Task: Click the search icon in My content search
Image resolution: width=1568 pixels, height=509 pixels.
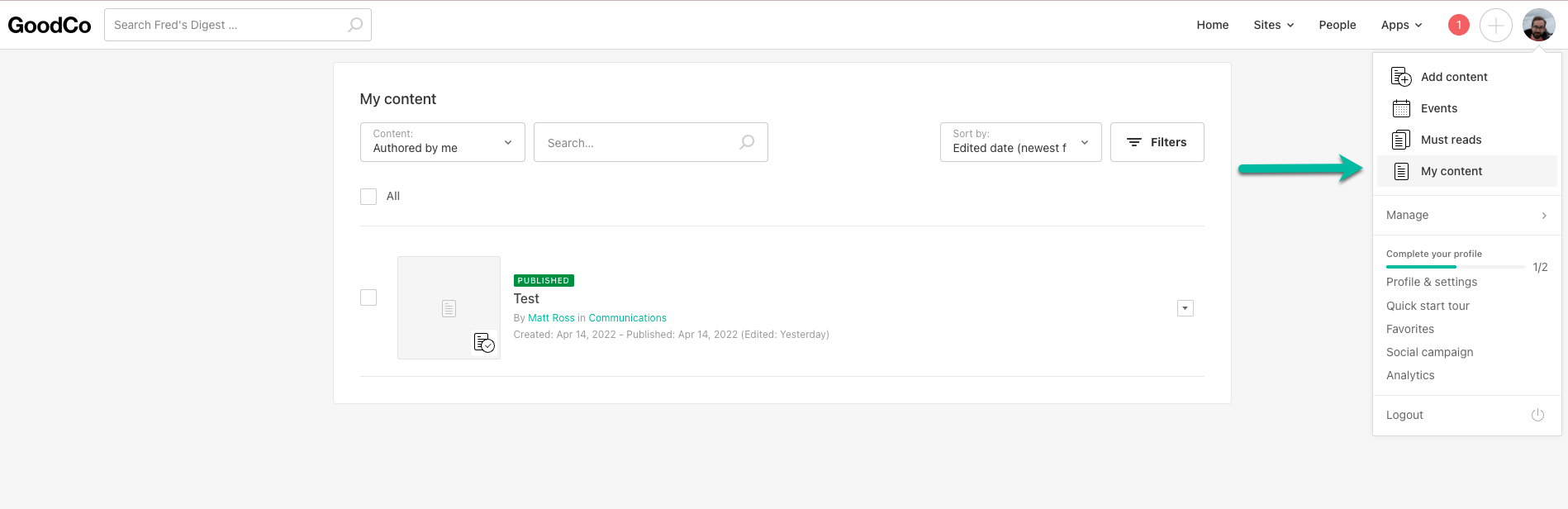Action: tap(747, 142)
